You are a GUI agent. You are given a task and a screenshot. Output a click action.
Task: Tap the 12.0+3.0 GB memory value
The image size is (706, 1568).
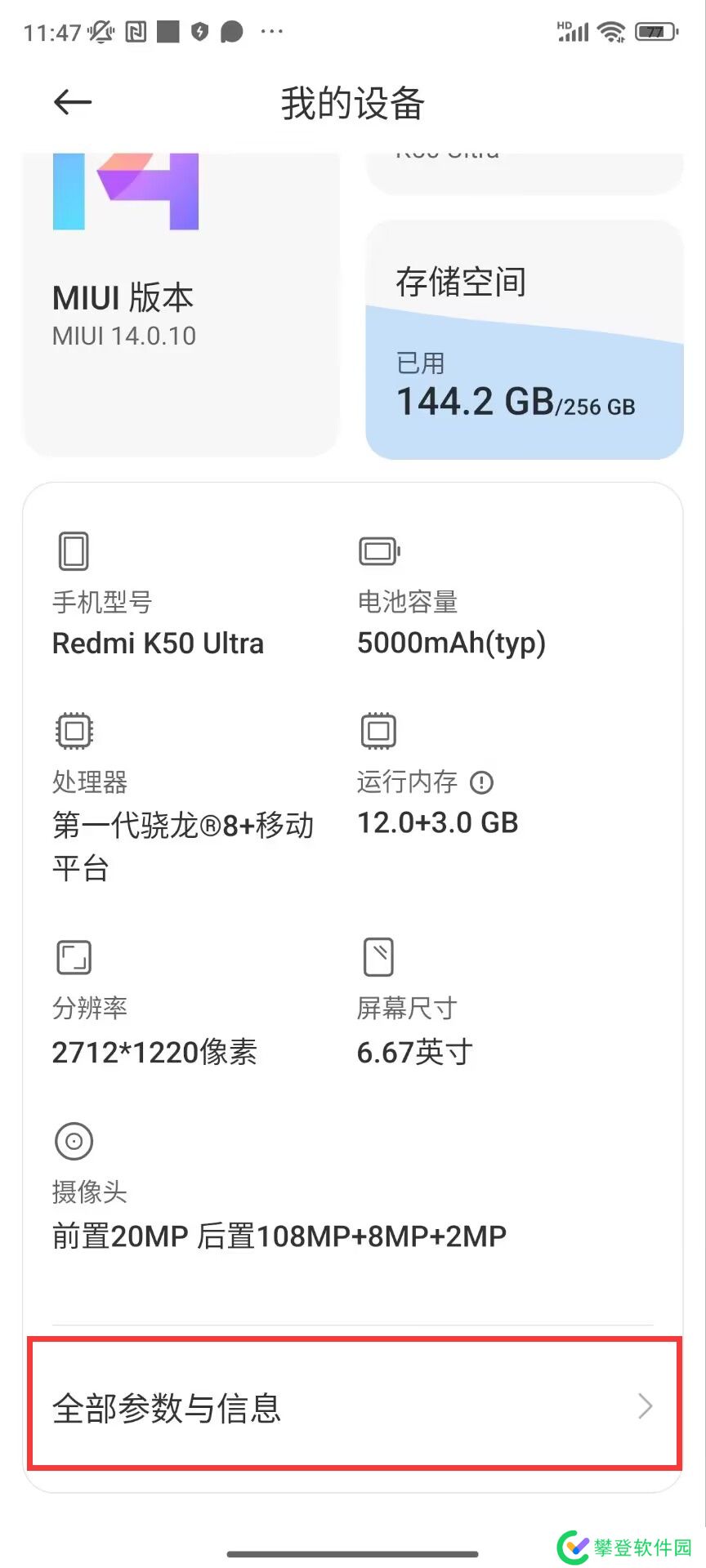pyautogui.click(x=438, y=823)
